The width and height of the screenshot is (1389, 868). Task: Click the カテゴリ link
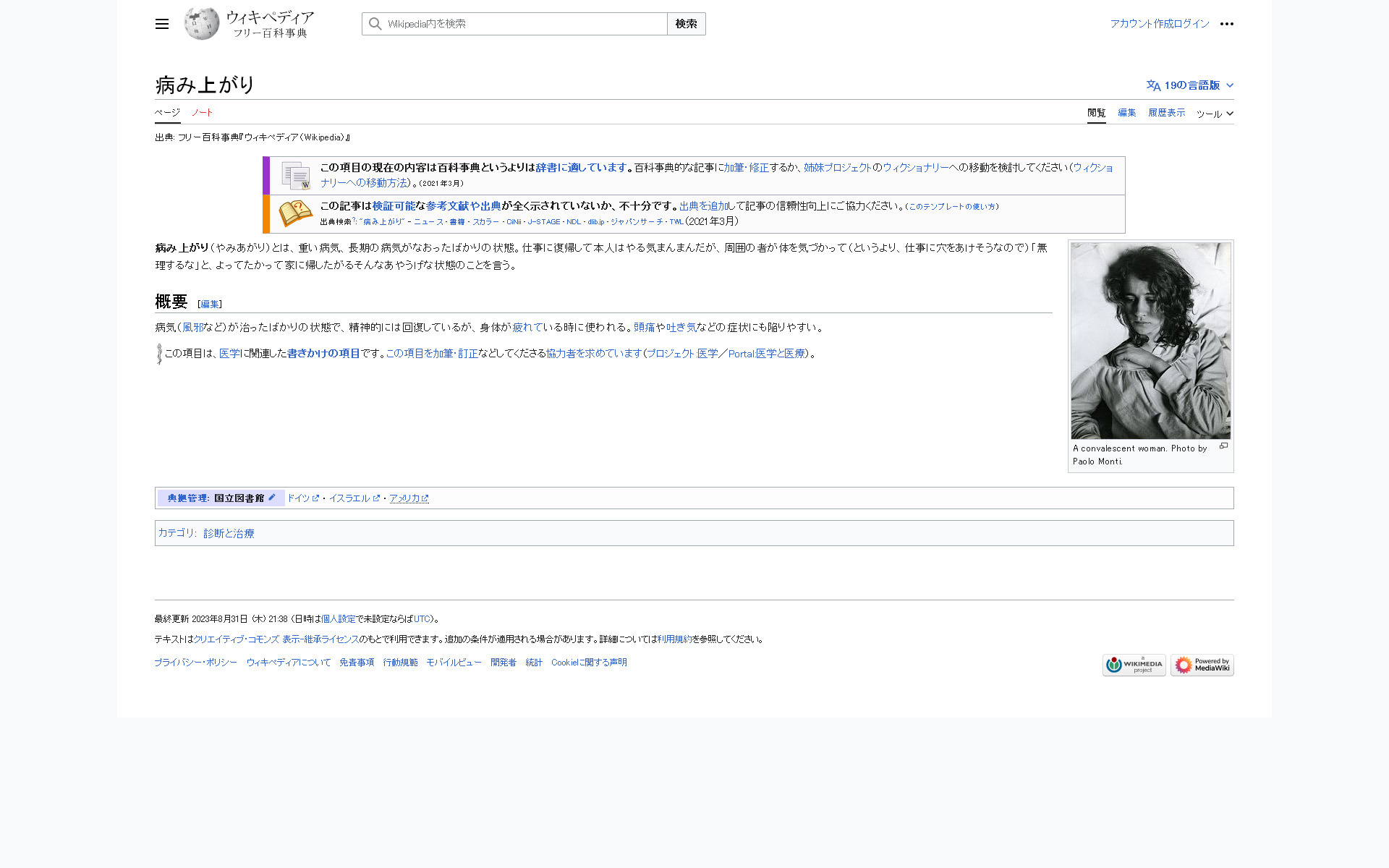(x=176, y=533)
